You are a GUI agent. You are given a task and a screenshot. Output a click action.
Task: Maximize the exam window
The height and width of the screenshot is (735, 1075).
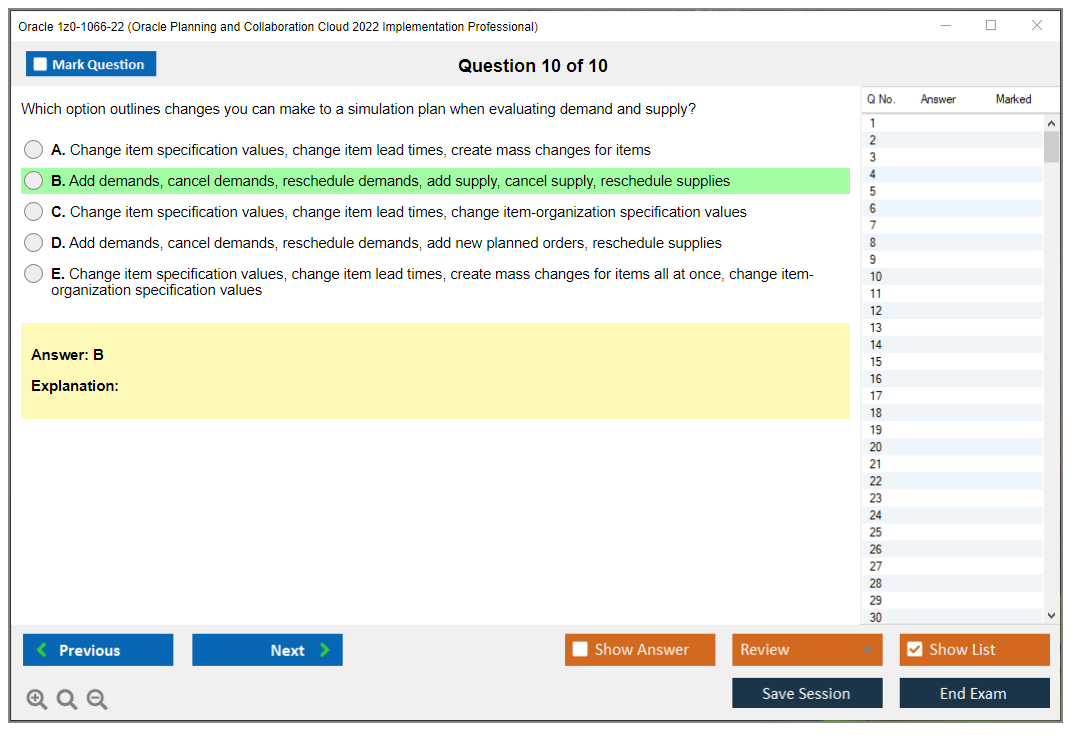[x=991, y=26]
